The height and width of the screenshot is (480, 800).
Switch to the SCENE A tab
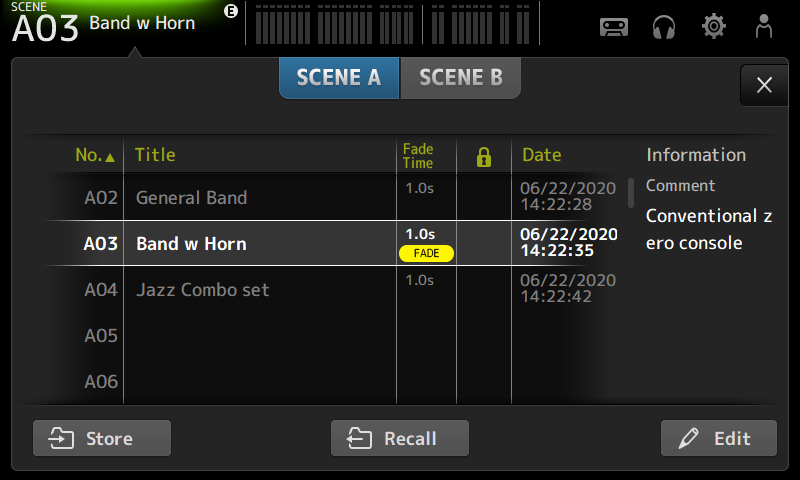click(339, 78)
